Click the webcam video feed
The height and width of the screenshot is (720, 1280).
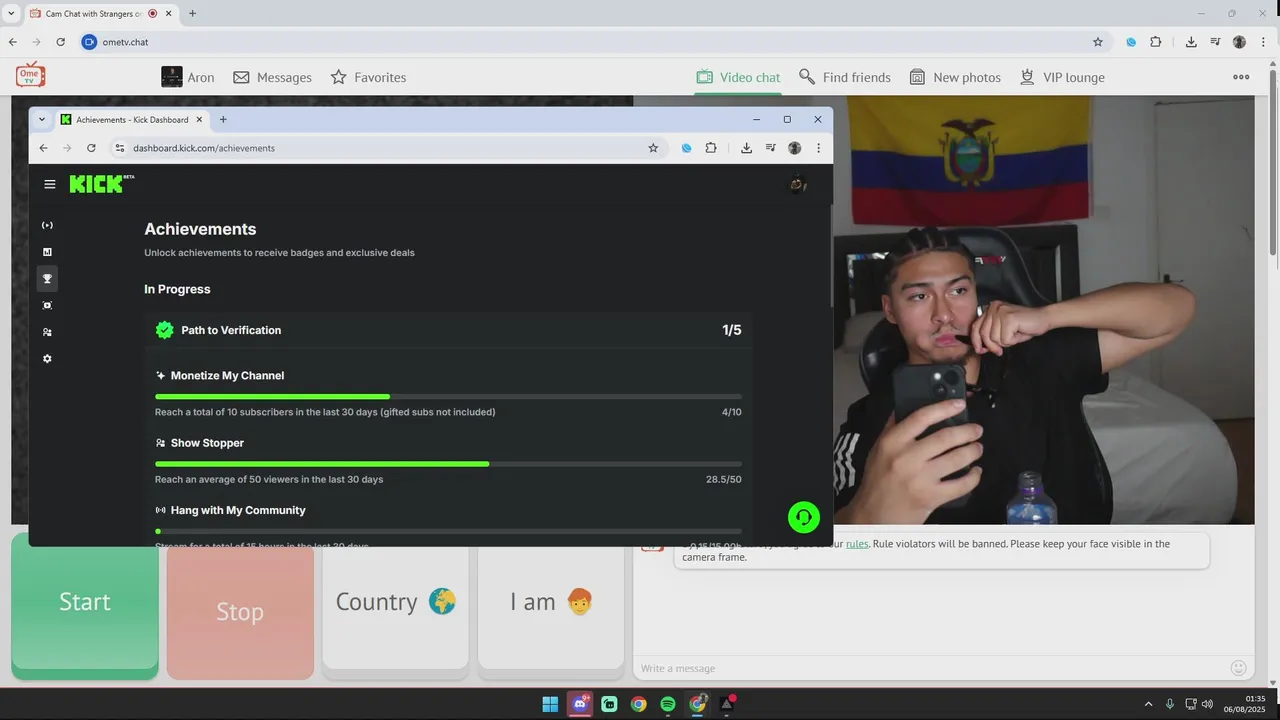(x=1043, y=310)
